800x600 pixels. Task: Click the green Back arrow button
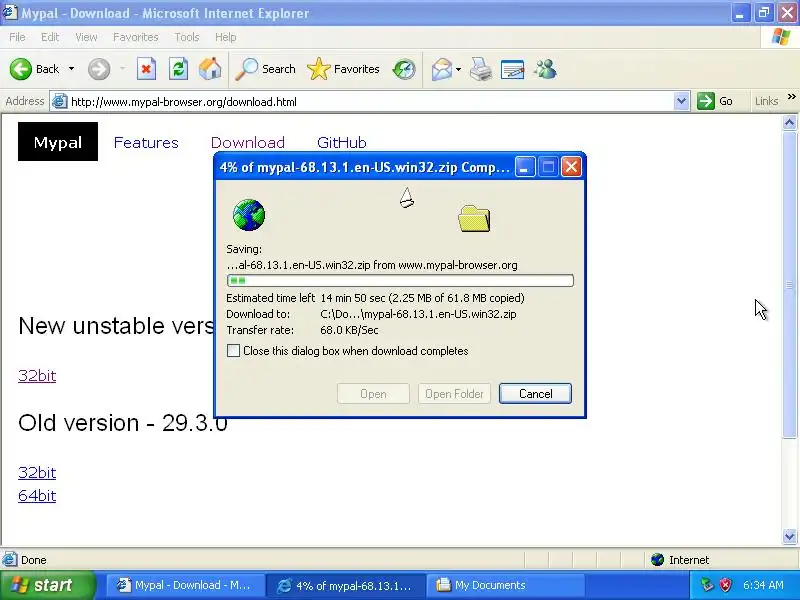[21, 69]
